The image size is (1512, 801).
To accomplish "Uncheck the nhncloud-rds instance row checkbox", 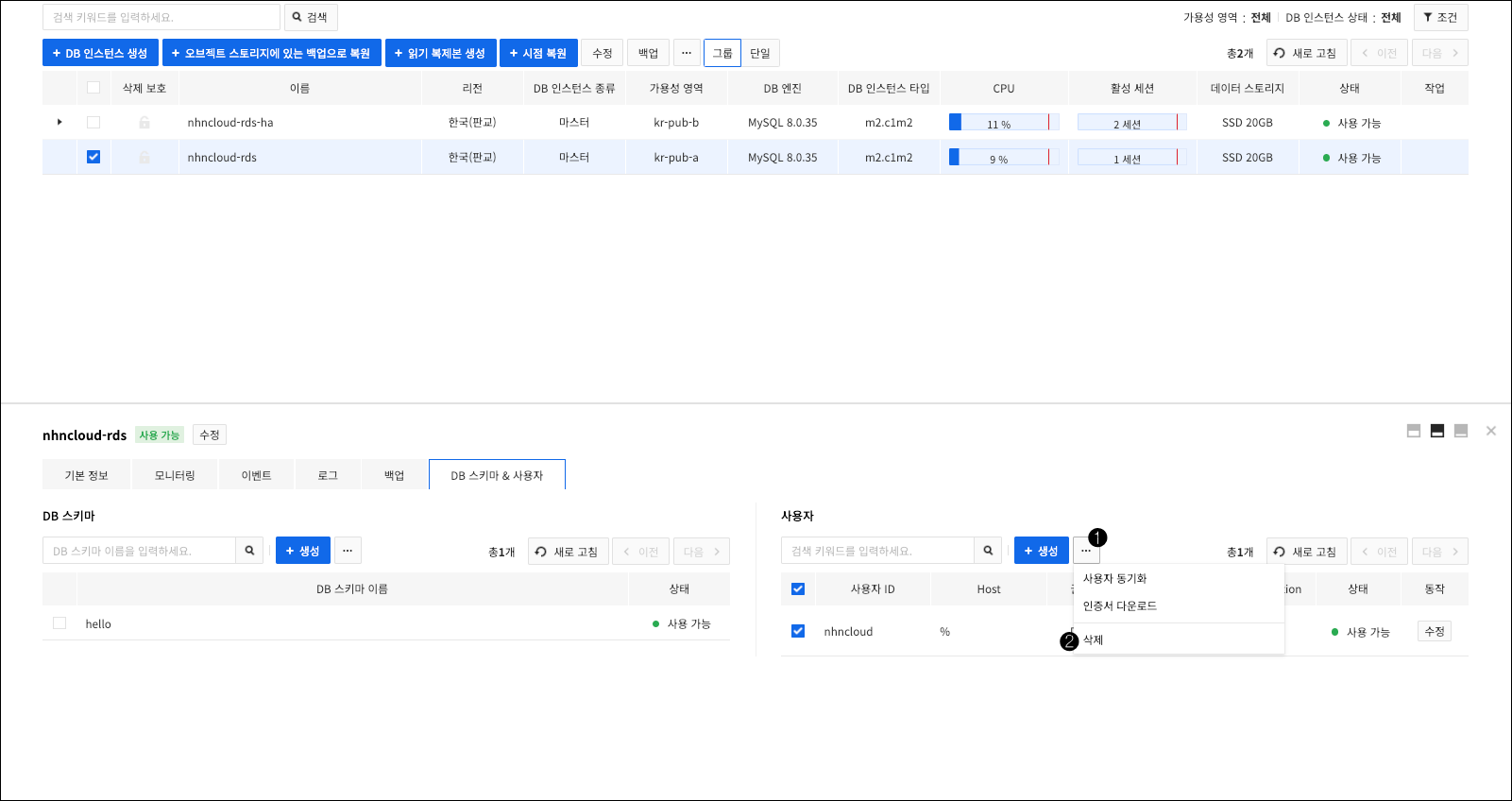I will tap(93, 157).
